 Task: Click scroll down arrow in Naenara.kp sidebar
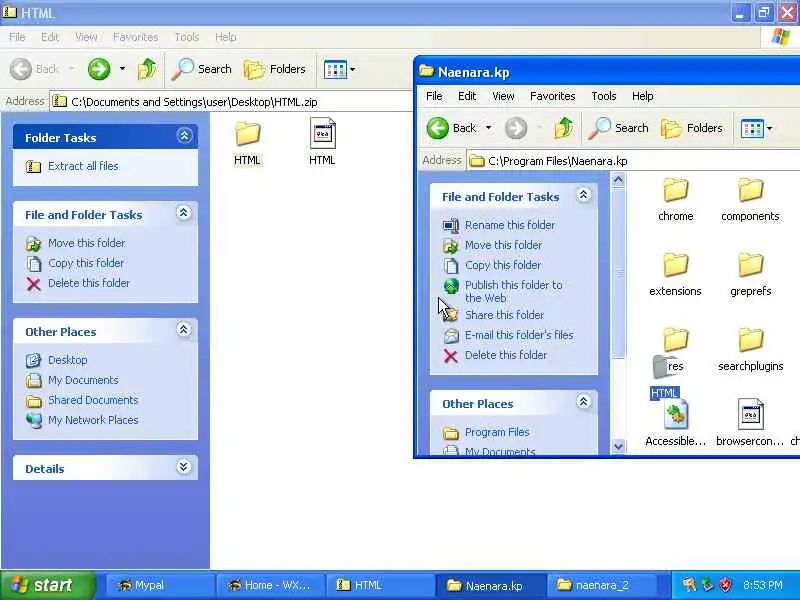(x=618, y=446)
